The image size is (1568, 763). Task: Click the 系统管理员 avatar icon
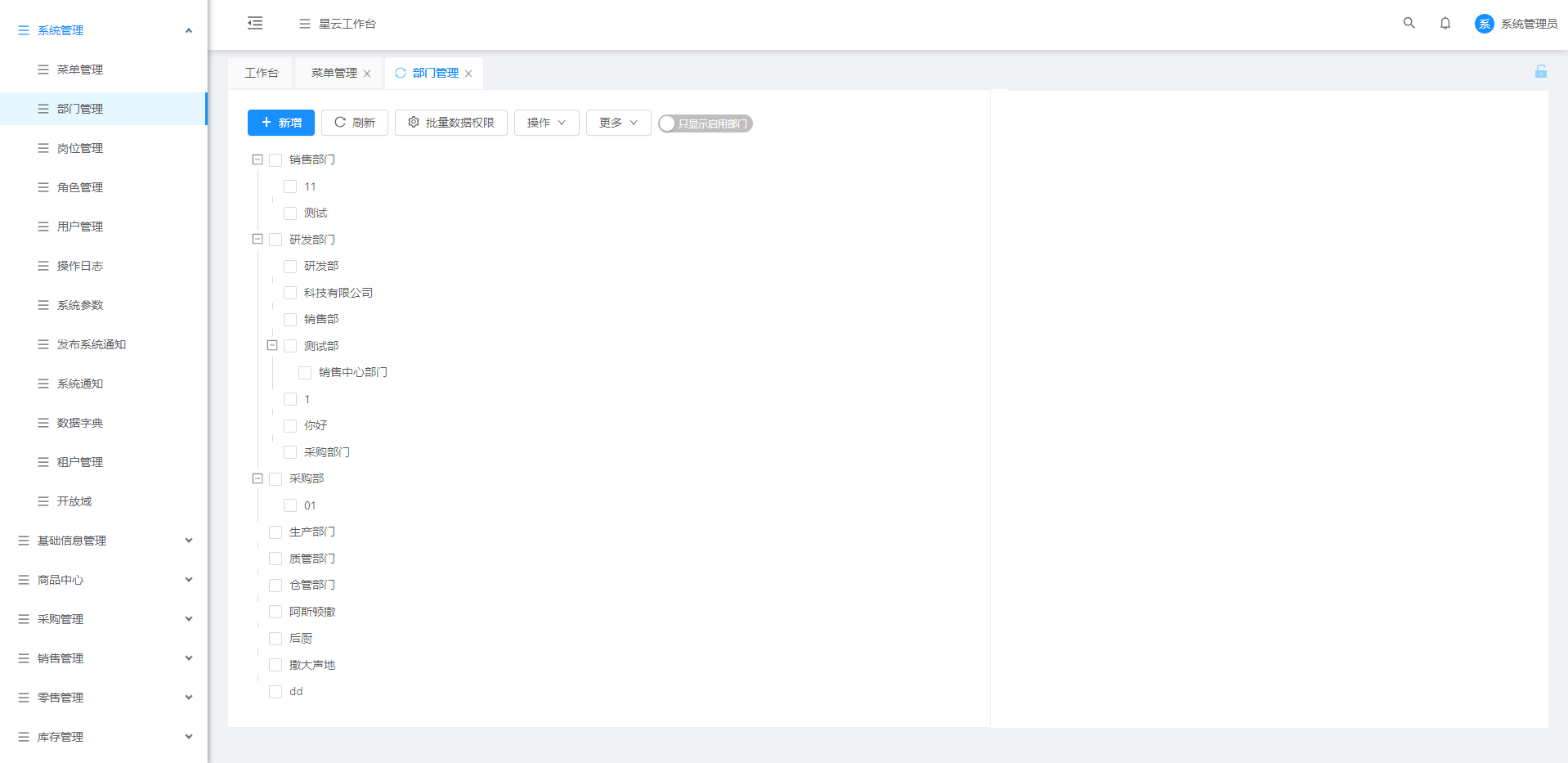click(x=1485, y=24)
